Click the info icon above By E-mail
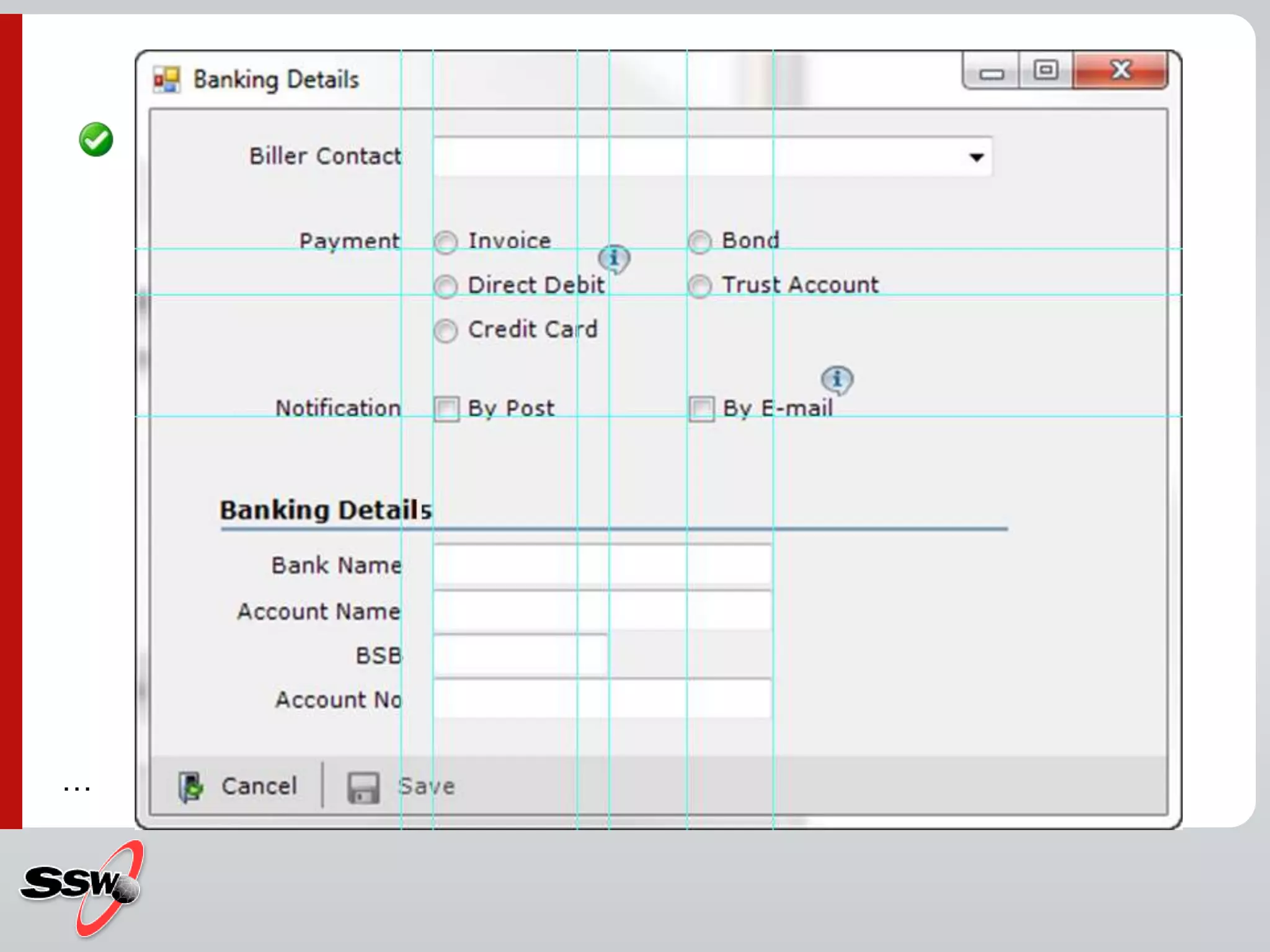 coord(837,379)
